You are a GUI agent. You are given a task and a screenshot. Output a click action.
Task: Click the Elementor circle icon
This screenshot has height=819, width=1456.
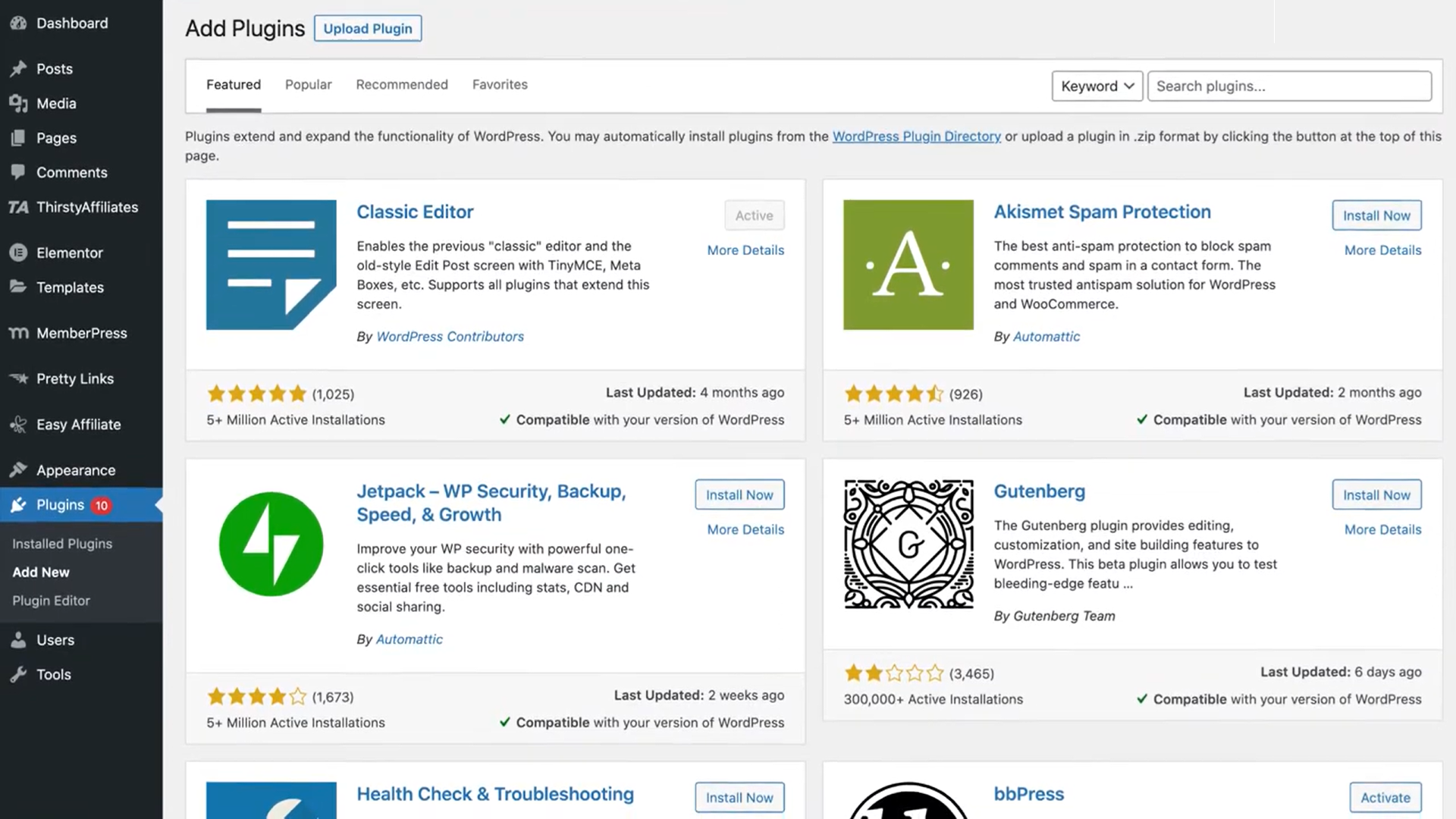18,253
